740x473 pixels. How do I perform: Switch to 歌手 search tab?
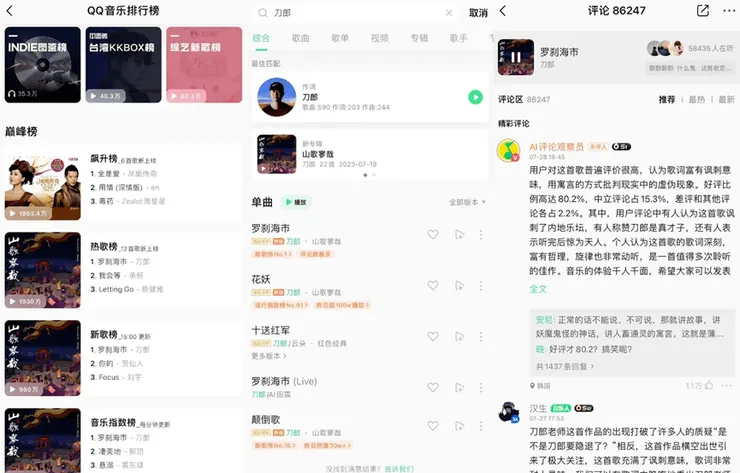(x=458, y=38)
